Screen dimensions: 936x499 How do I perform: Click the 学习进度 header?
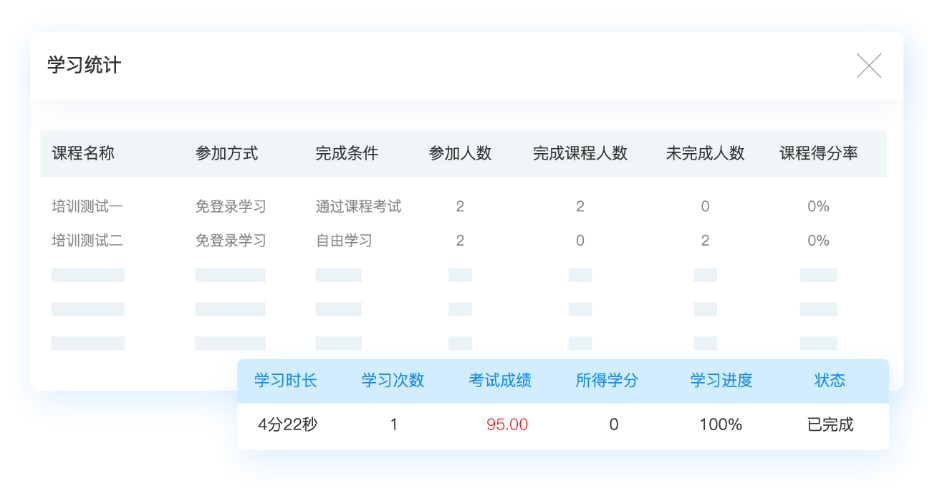721,381
